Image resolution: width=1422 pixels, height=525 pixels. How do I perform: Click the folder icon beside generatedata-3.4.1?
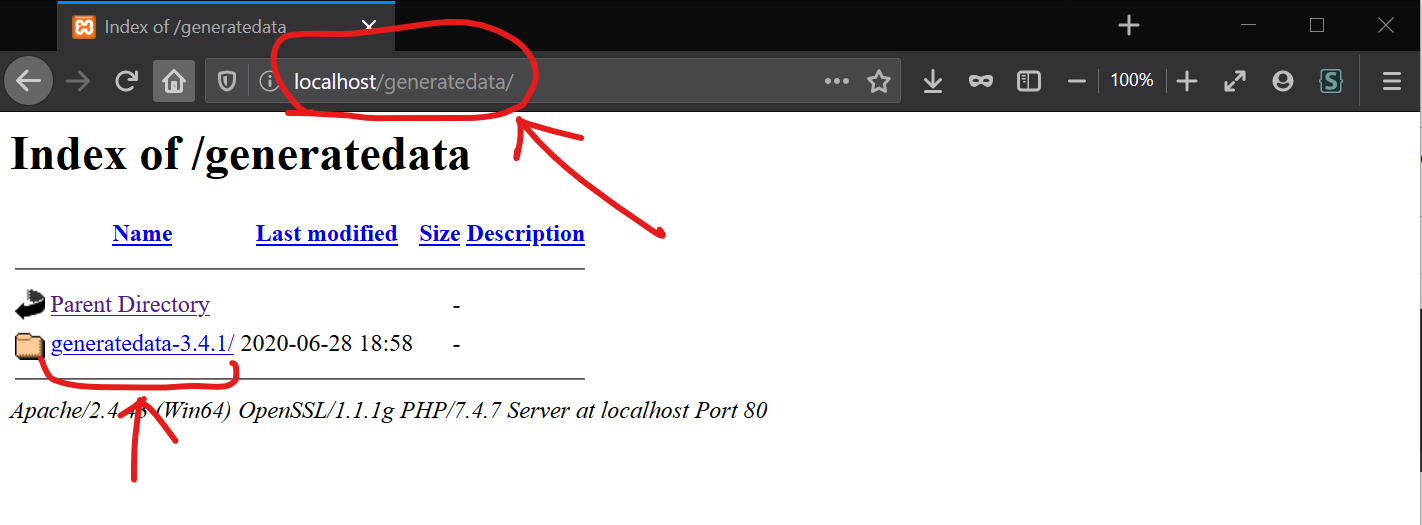point(30,346)
